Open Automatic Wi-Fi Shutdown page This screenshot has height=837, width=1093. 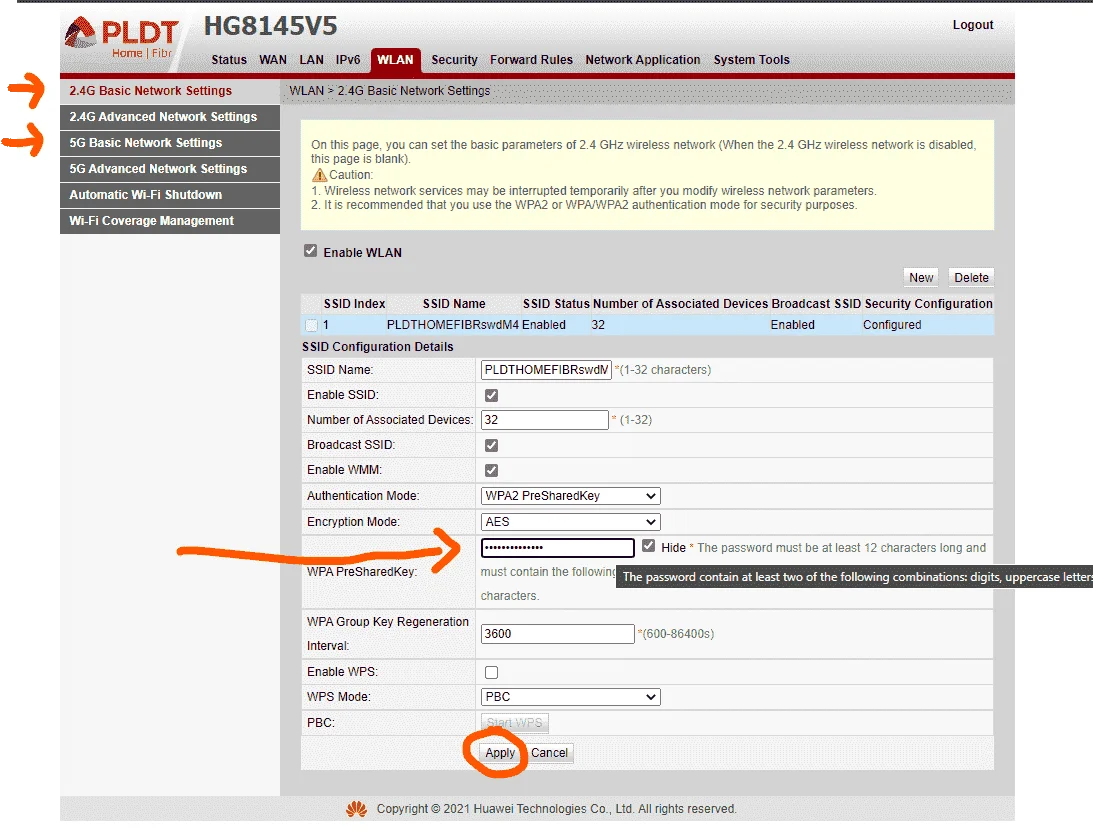point(170,195)
